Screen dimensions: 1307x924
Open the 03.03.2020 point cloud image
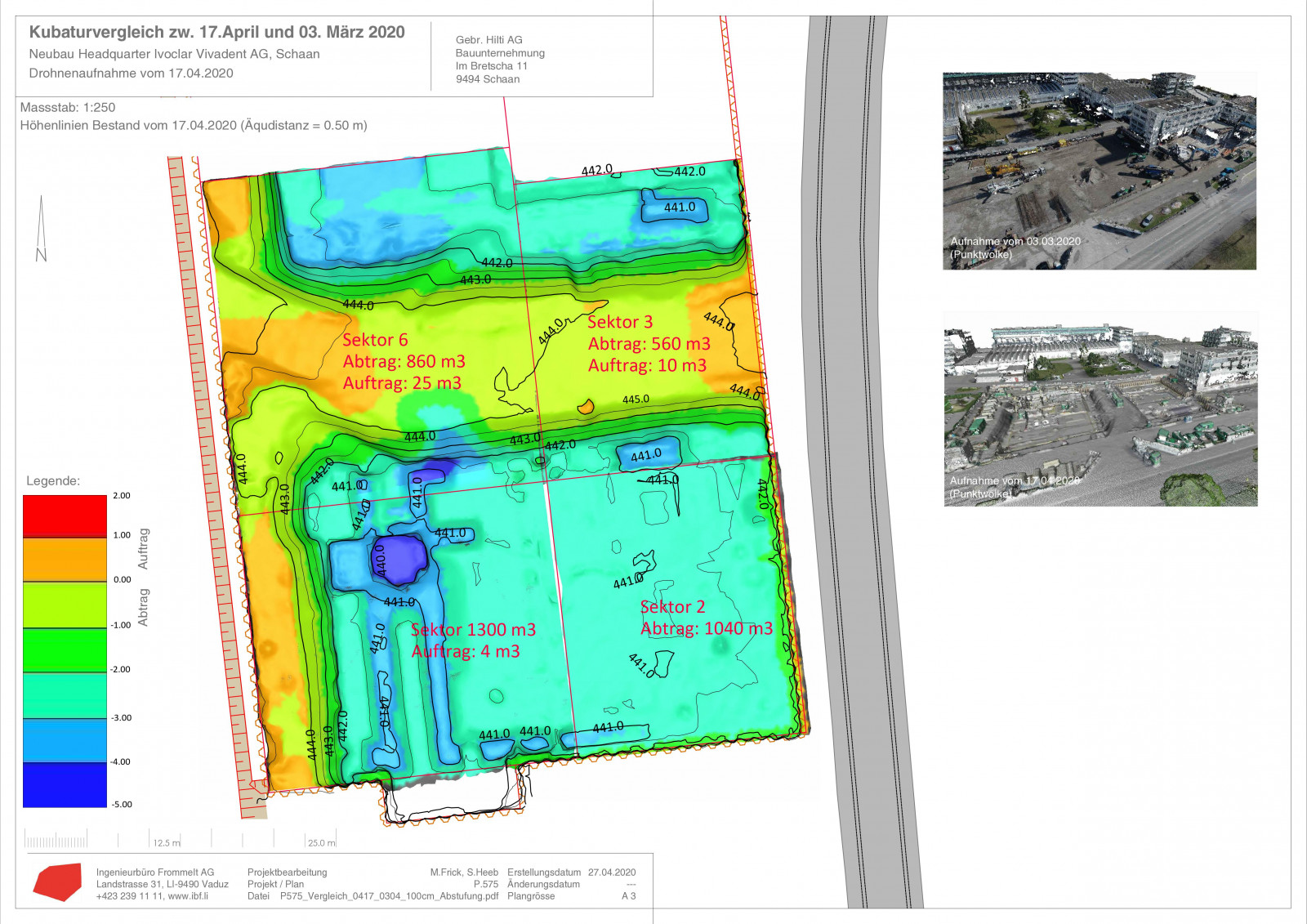point(1099,171)
